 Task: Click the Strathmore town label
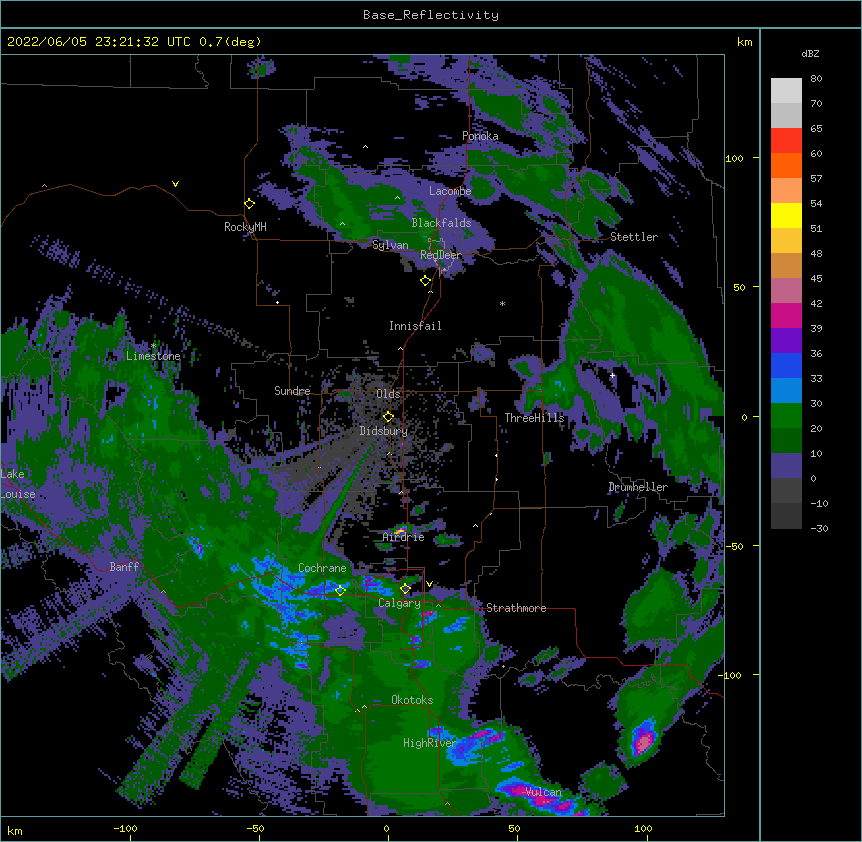pos(516,608)
